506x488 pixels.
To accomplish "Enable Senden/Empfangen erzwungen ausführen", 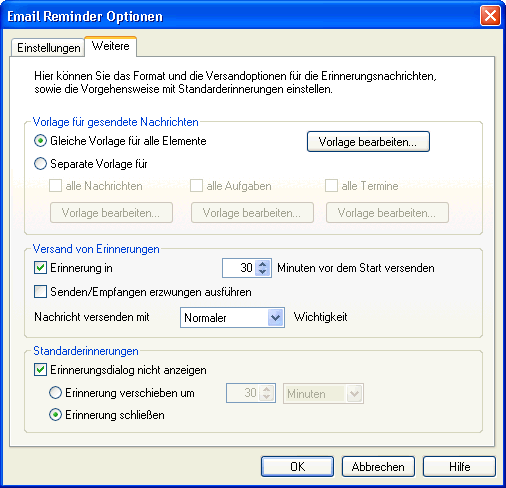I will pyautogui.click(x=40, y=292).
